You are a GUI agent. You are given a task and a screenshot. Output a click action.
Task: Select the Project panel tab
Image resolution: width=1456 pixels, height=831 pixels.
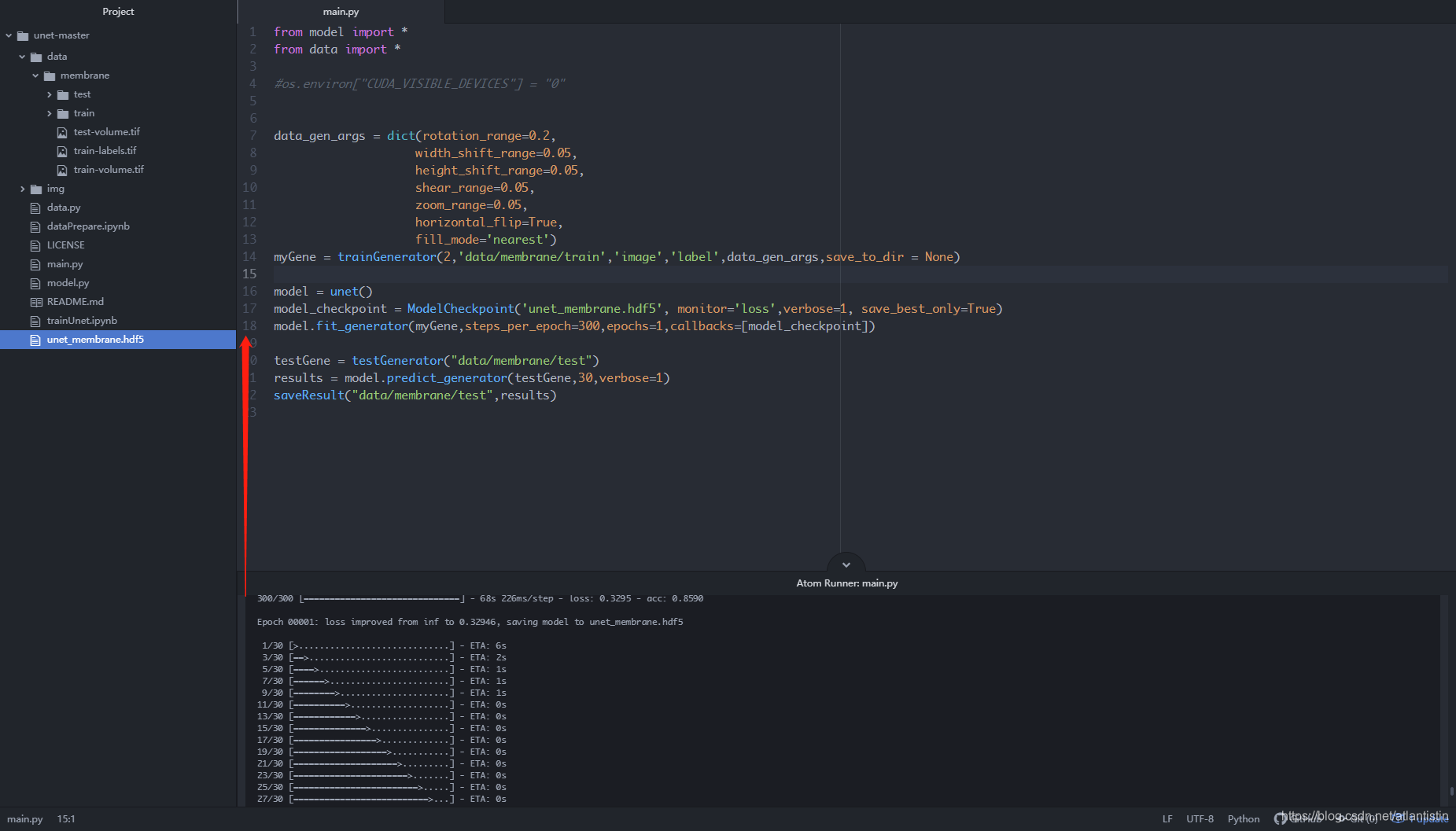118,12
